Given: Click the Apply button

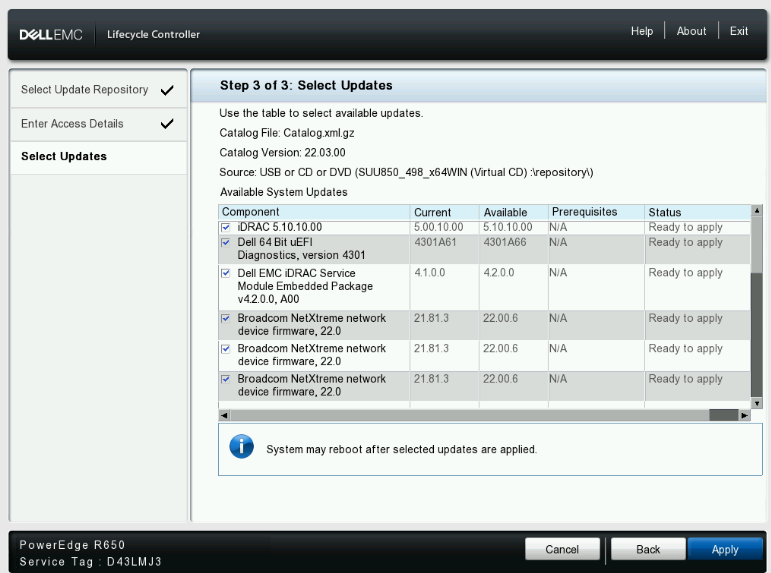Looking at the screenshot, I should (725, 549).
